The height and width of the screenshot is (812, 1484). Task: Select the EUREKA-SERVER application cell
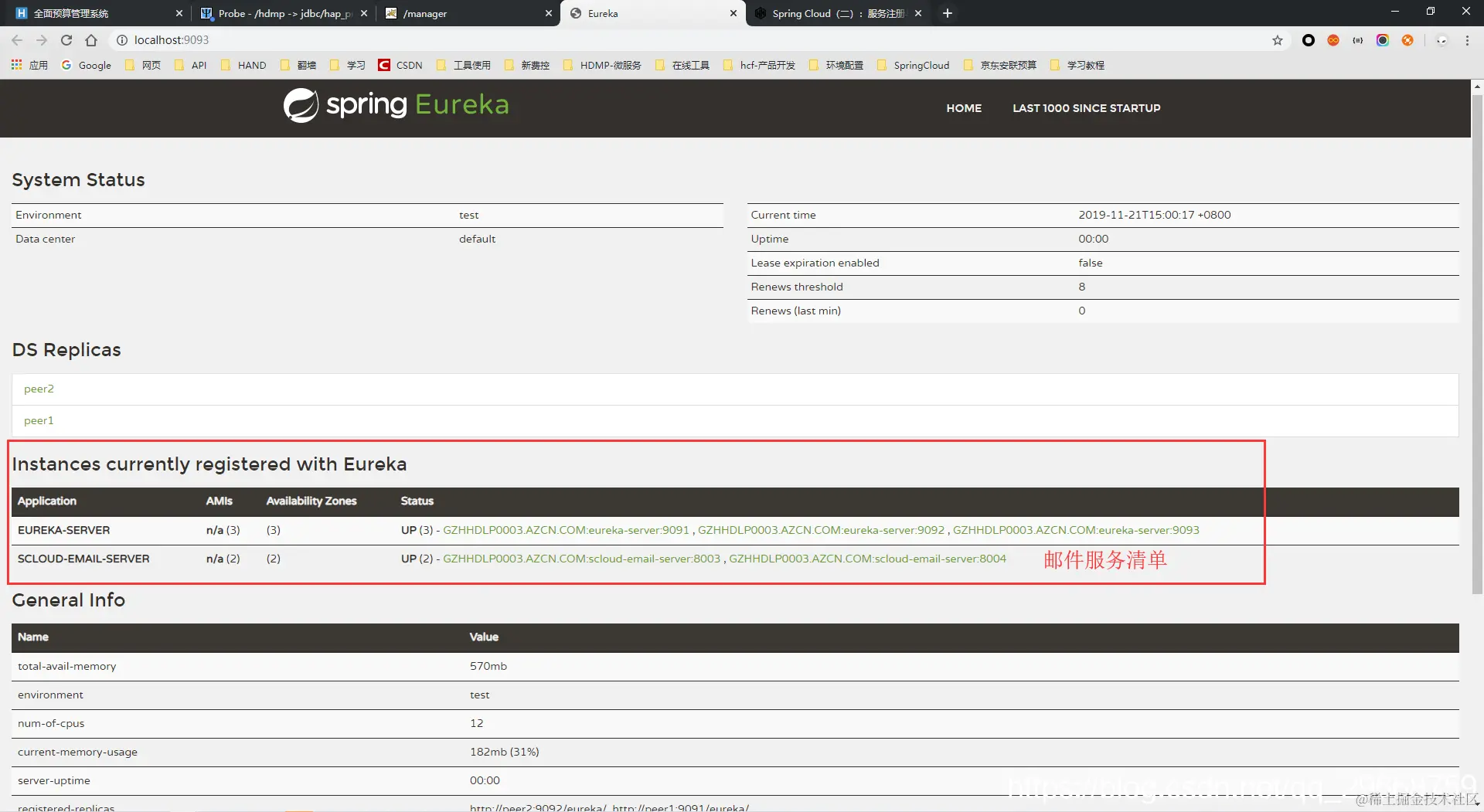[x=63, y=530]
